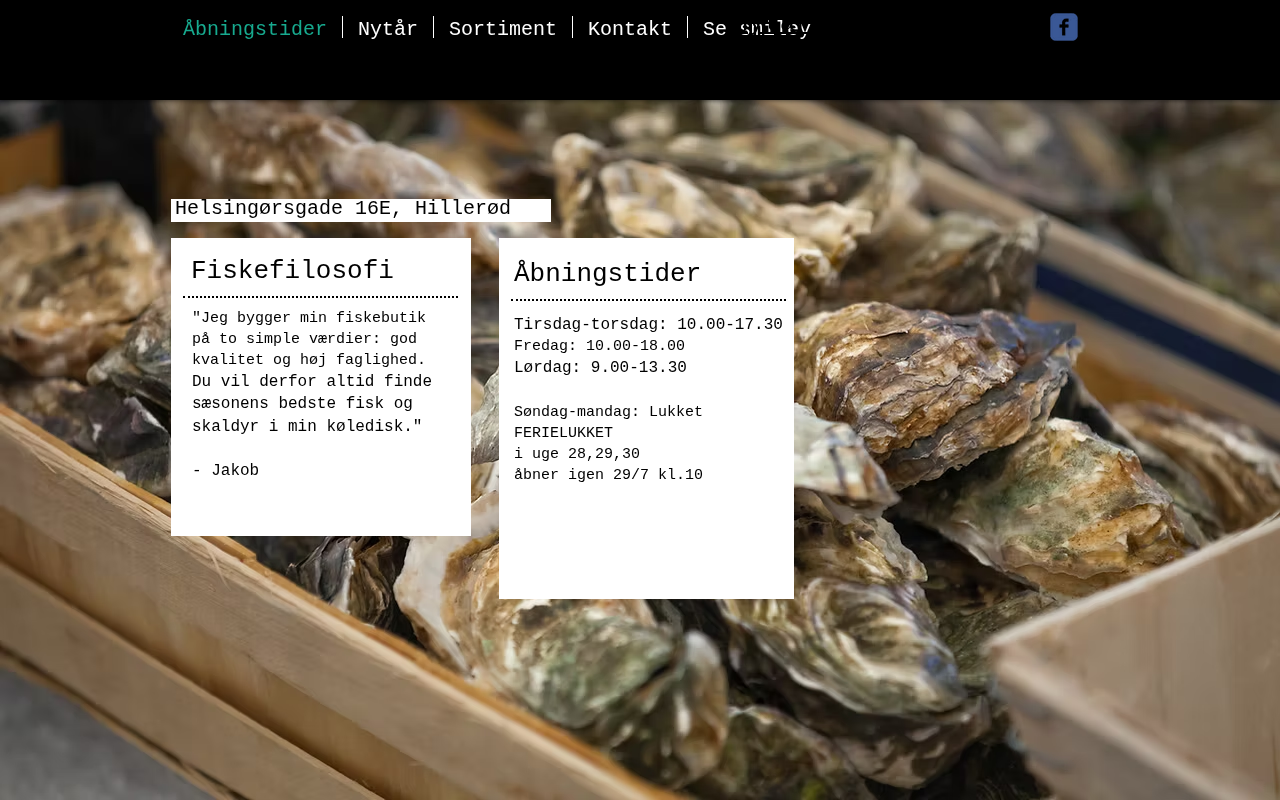Image resolution: width=1280 pixels, height=800 pixels.
Task: Open the Facebook page icon
Action: [x=1064, y=27]
